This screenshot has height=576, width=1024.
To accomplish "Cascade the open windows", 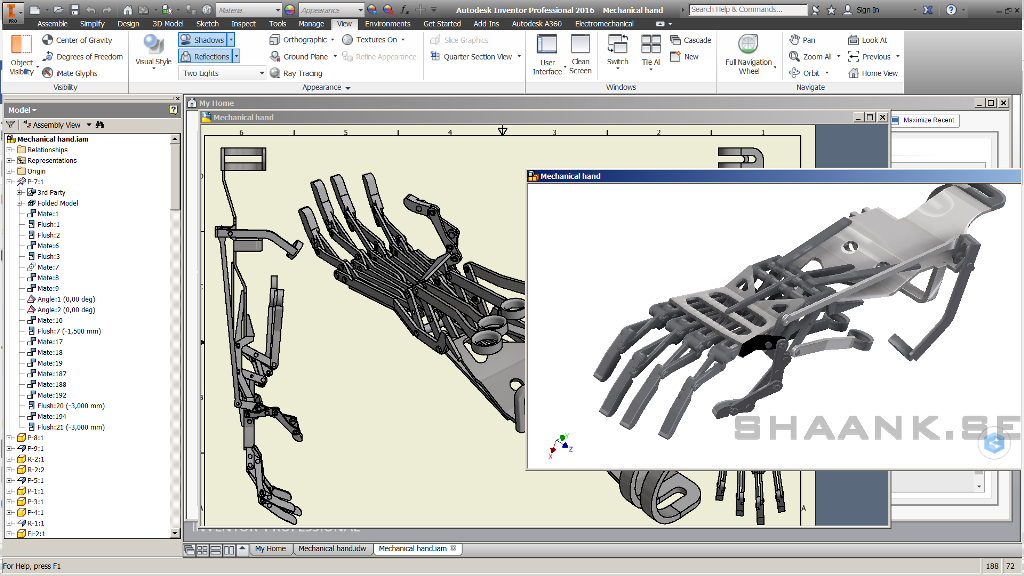I will pyautogui.click(x=690, y=40).
